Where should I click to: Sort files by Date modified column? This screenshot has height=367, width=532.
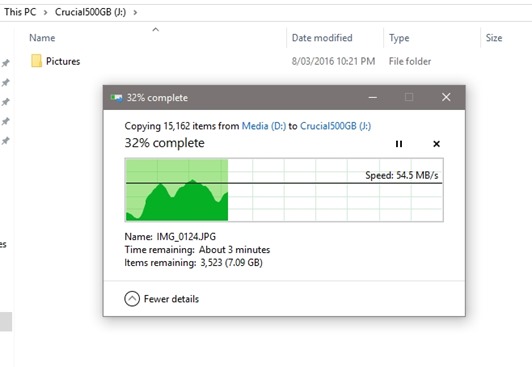pyautogui.click(x=322, y=38)
